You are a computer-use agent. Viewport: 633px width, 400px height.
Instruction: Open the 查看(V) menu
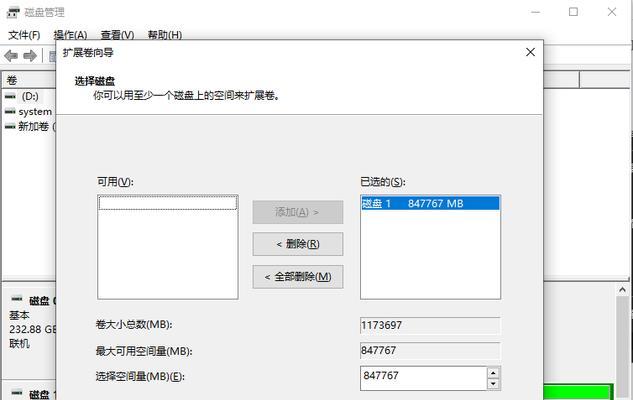pos(117,35)
